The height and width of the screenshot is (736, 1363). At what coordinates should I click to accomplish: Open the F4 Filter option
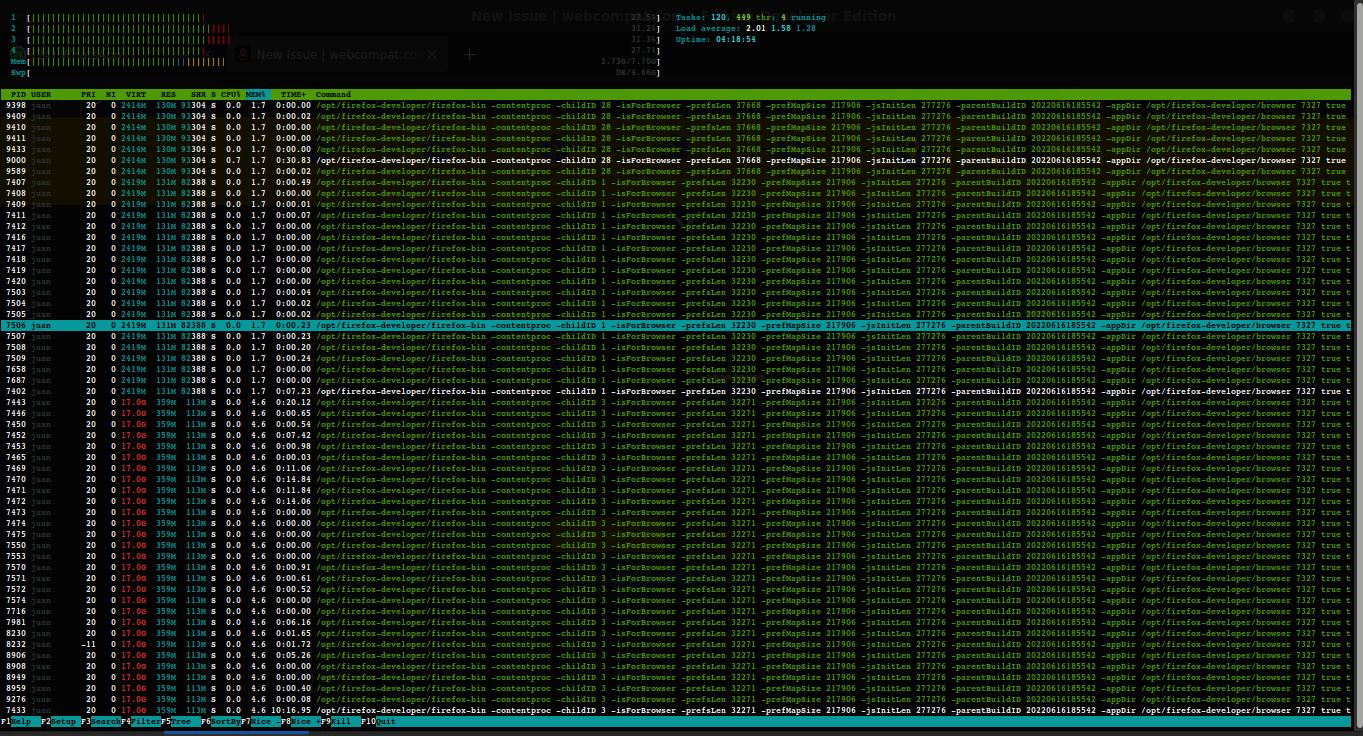[x=145, y=721]
